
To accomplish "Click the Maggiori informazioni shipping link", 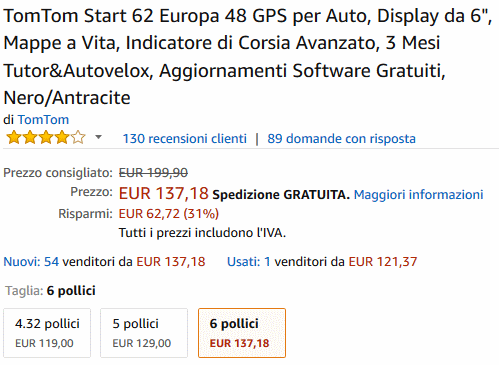I will pyautogui.click(x=418, y=194).
